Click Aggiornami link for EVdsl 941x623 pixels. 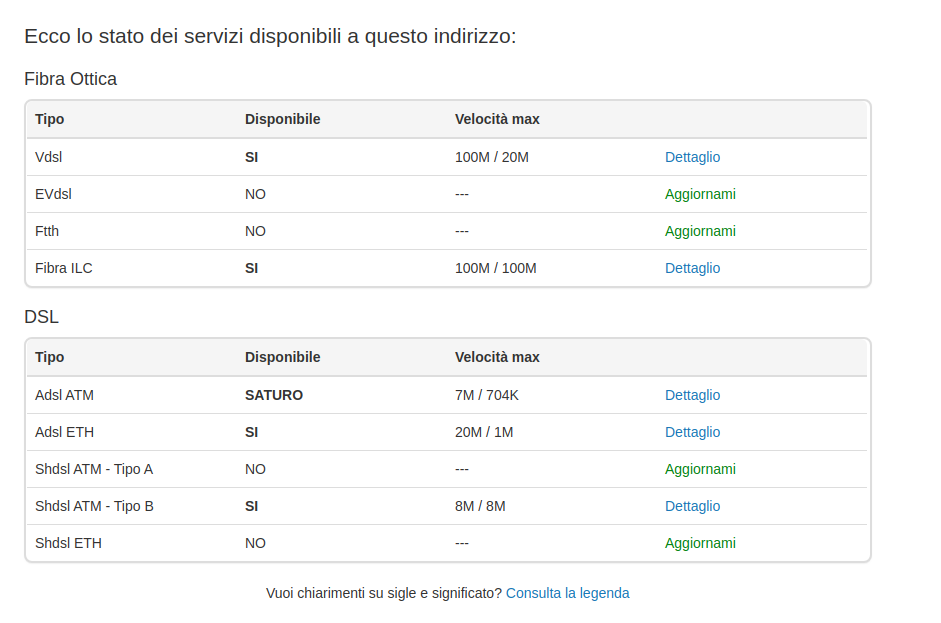700,194
